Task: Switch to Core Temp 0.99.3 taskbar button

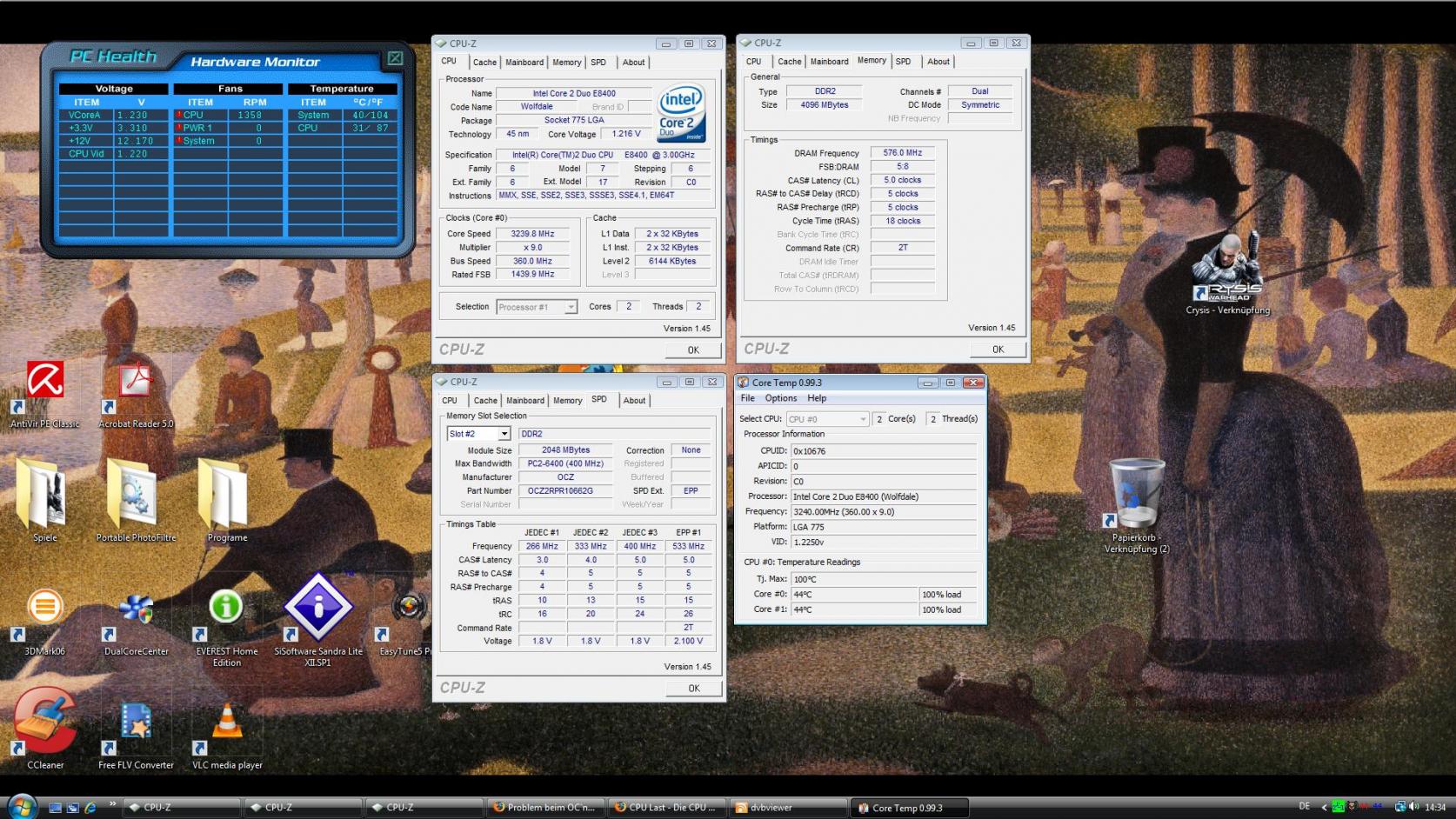Action: click(911, 808)
